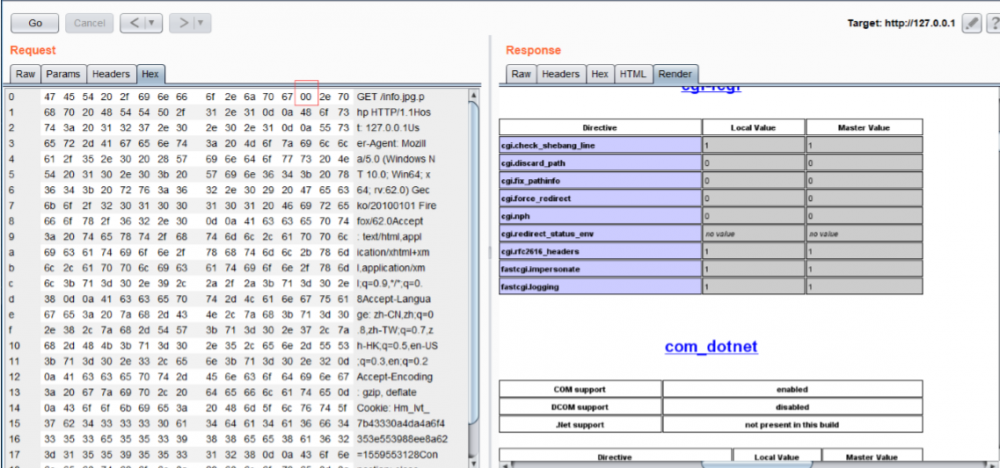
Task: Click ASCII text 'er-Agent: Mozill'
Action: tap(391, 143)
